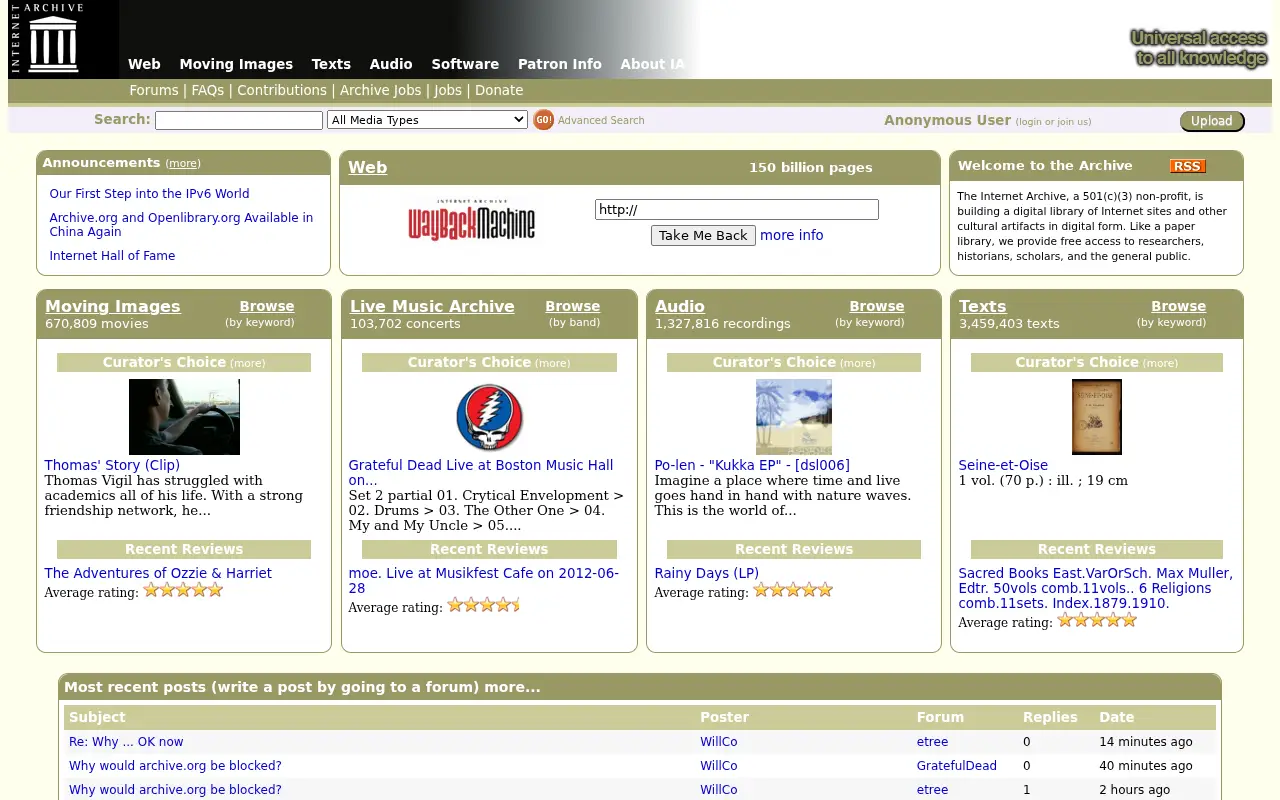Open the Live Music Archive heading
The image size is (1280, 800).
432,306
